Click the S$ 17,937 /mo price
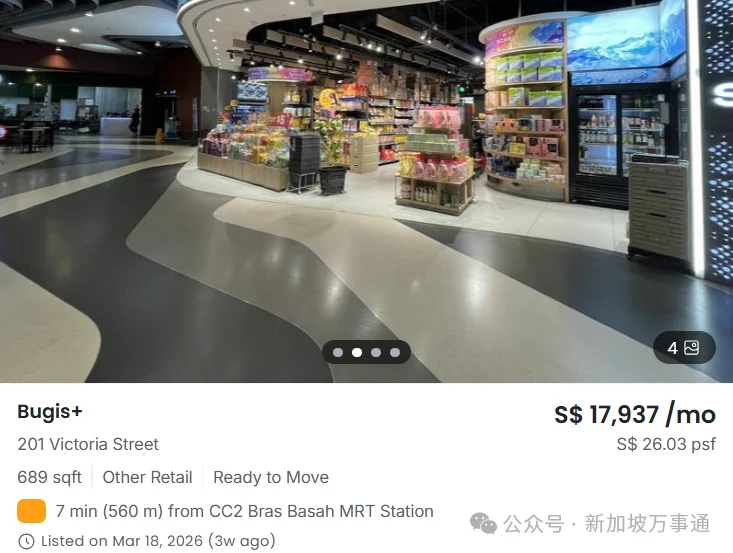 635,415
